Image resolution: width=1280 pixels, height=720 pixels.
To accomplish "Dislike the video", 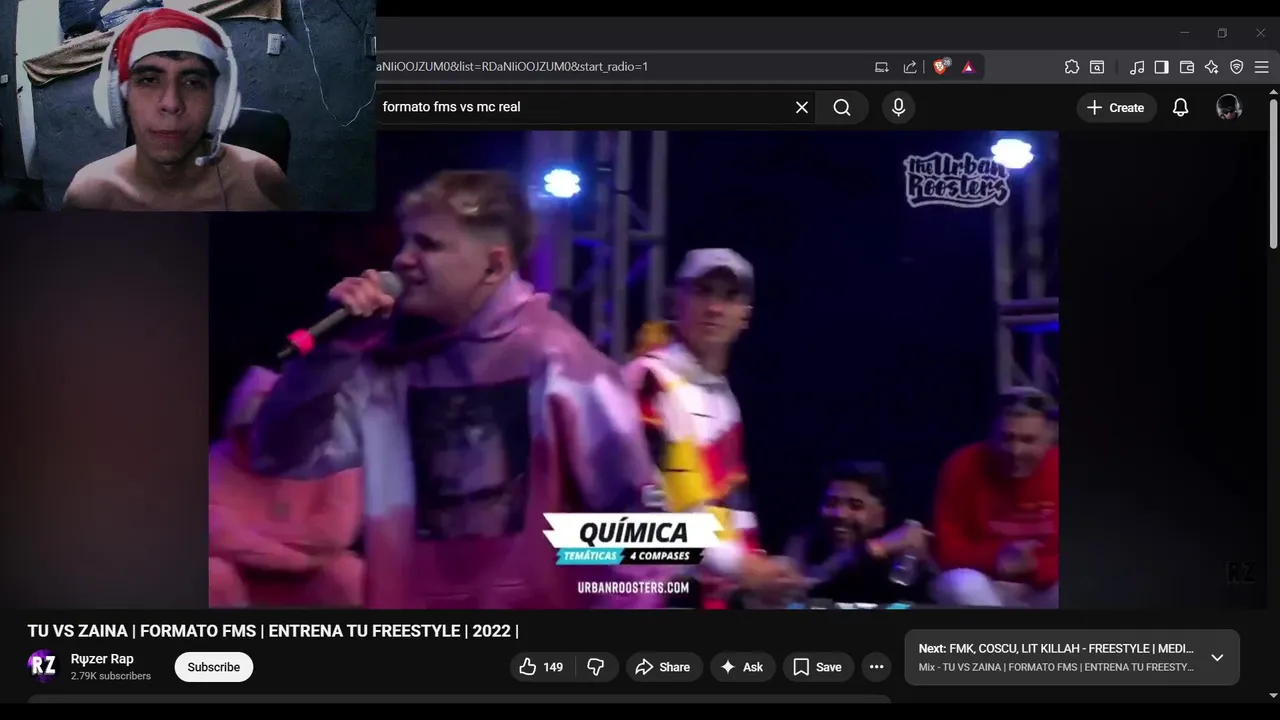I will tap(596, 667).
